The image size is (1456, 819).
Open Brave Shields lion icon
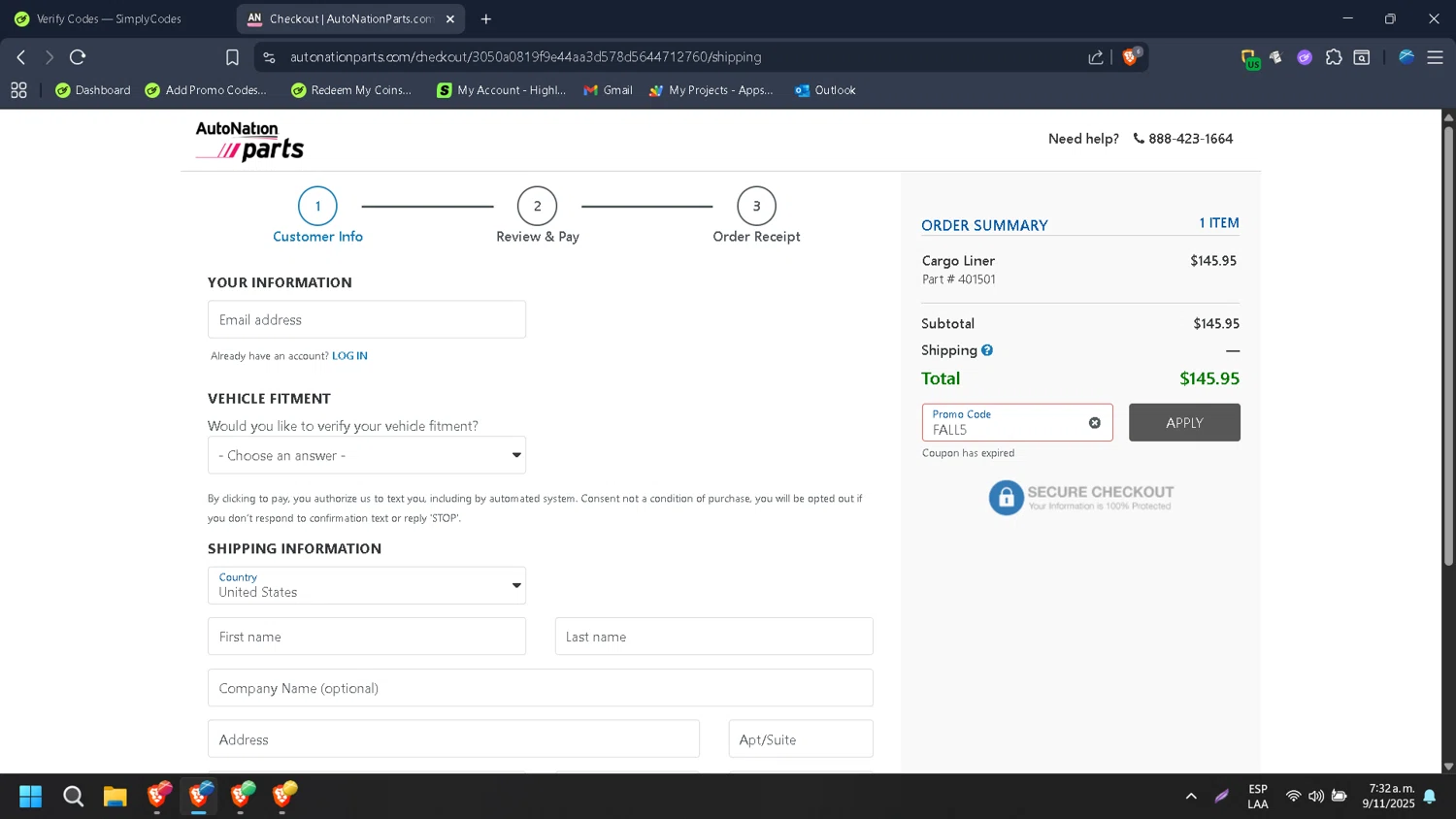coord(1130,57)
